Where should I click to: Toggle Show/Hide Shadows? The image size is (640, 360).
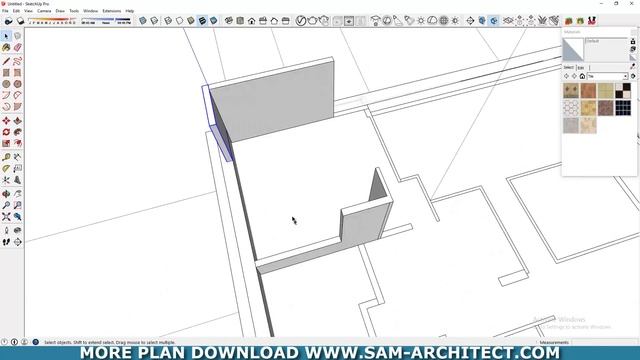click(20, 21)
